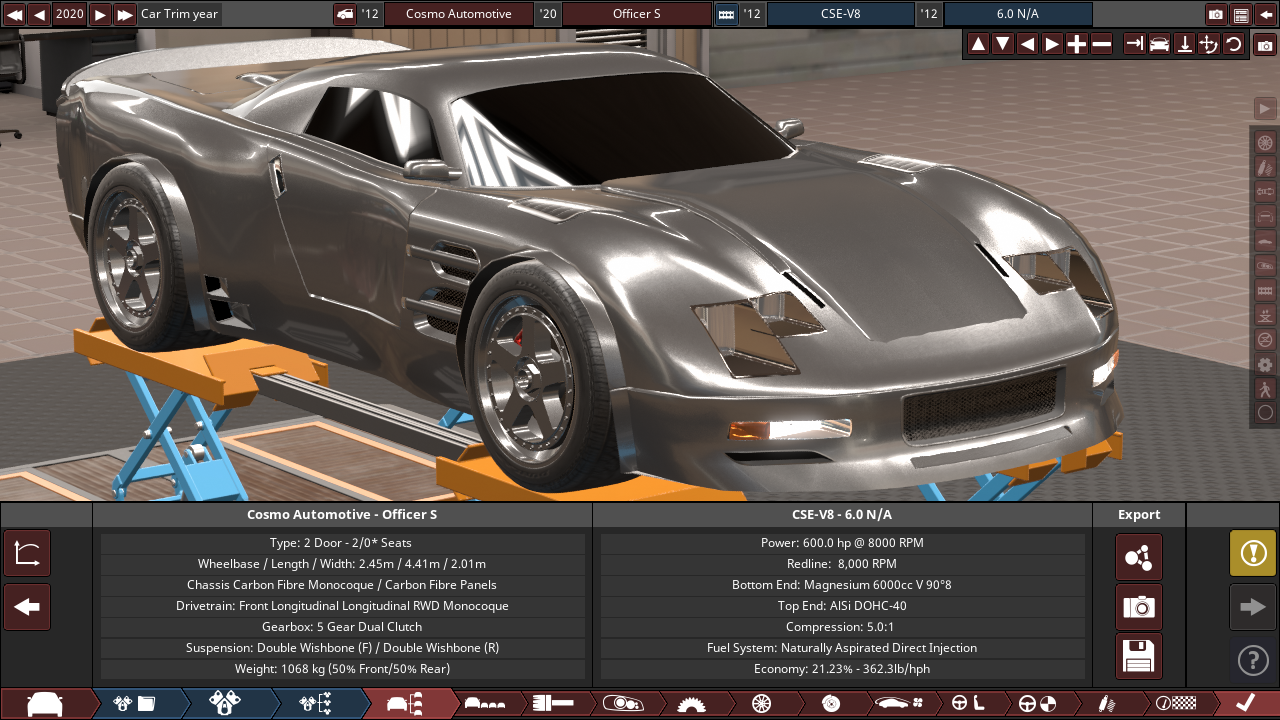This screenshot has width=1280, height=720.
Task: Click the right arrow next button
Action: click(1253, 607)
